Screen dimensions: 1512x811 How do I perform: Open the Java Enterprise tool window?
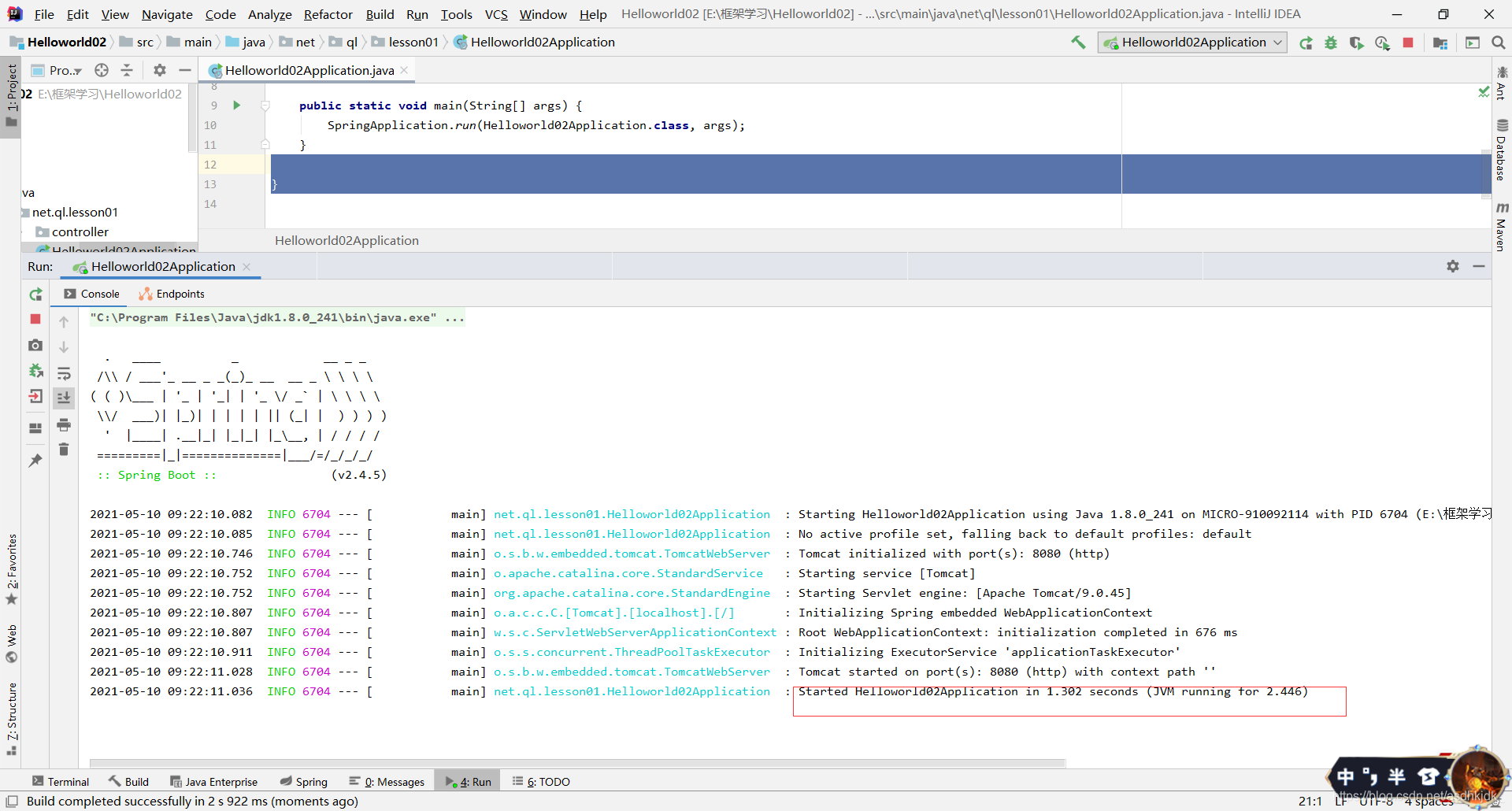tap(213, 782)
